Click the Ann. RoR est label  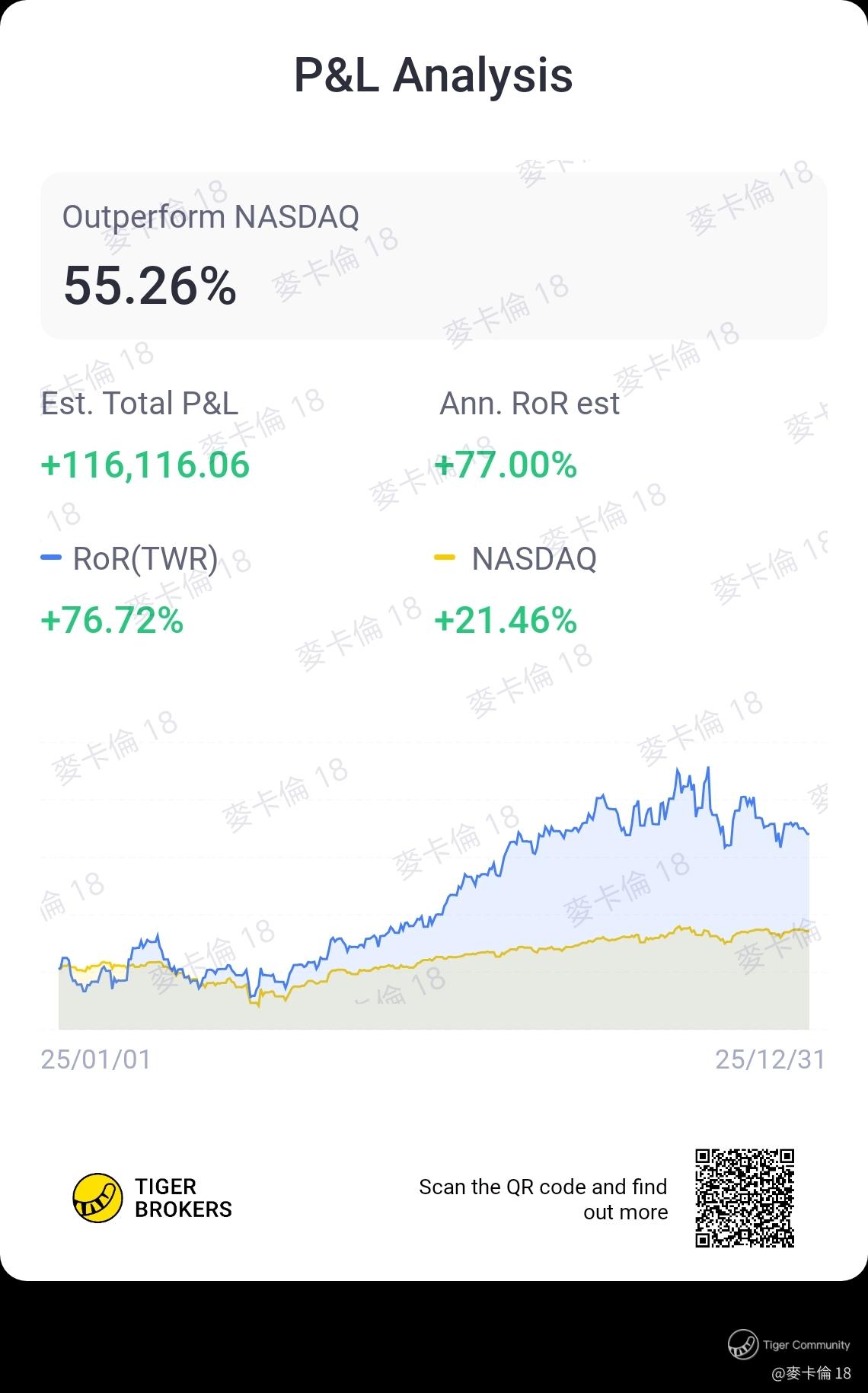[x=529, y=404]
